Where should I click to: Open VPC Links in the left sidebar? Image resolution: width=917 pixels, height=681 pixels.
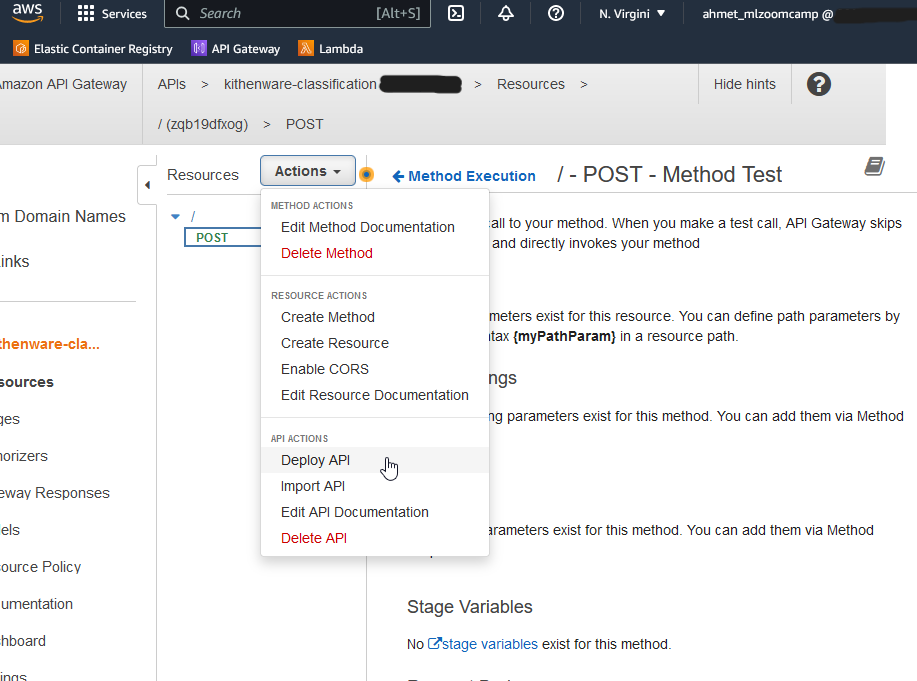(x=15, y=262)
